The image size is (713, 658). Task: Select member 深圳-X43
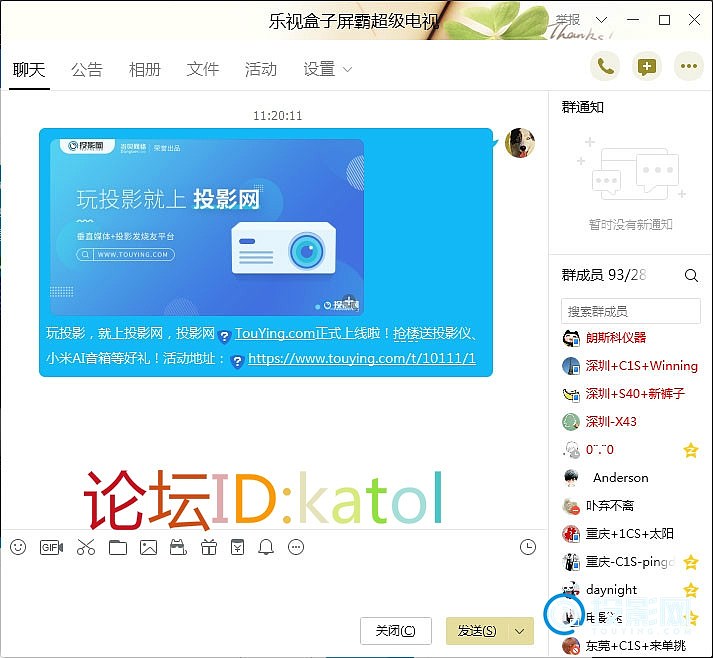pyautogui.click(x=631, y=422)
